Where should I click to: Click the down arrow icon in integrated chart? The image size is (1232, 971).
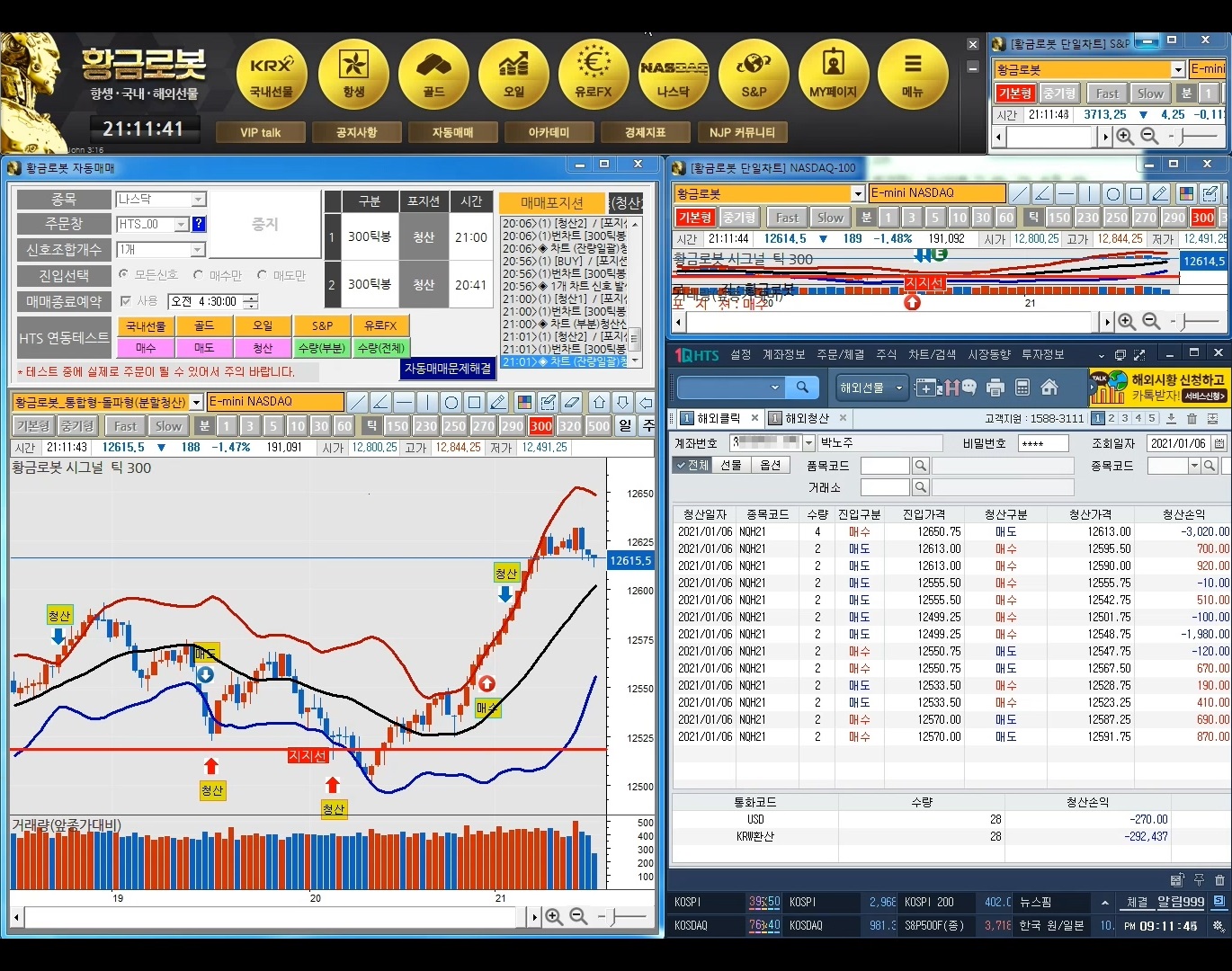tap(622, 402)
